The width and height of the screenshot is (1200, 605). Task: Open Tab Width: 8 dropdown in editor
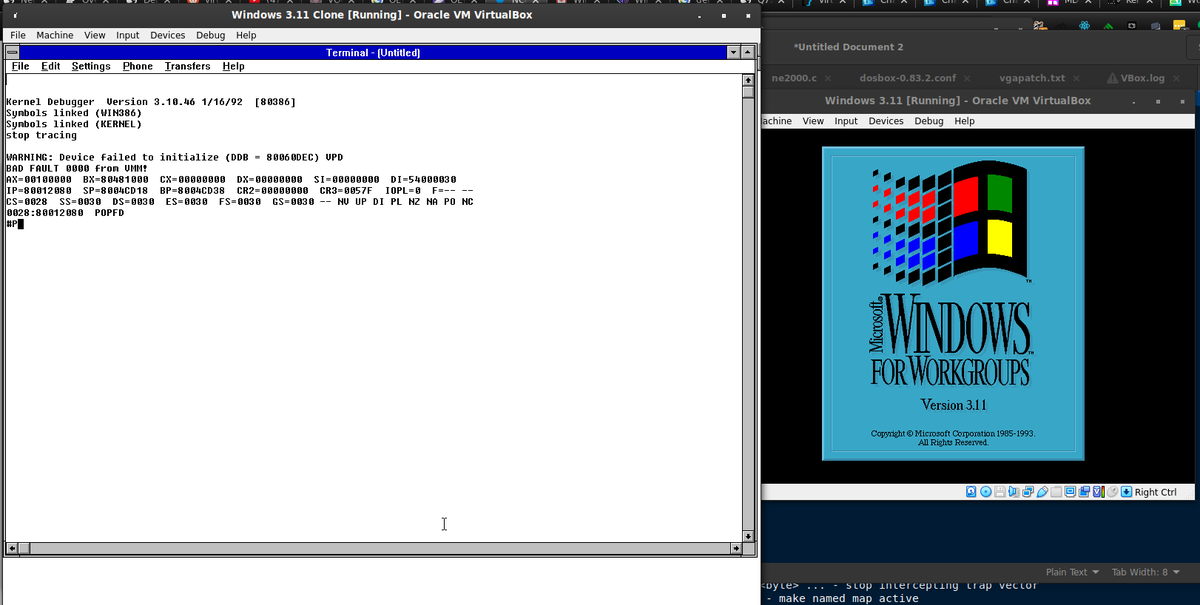pyautogui.click(x=1146, y=572)
